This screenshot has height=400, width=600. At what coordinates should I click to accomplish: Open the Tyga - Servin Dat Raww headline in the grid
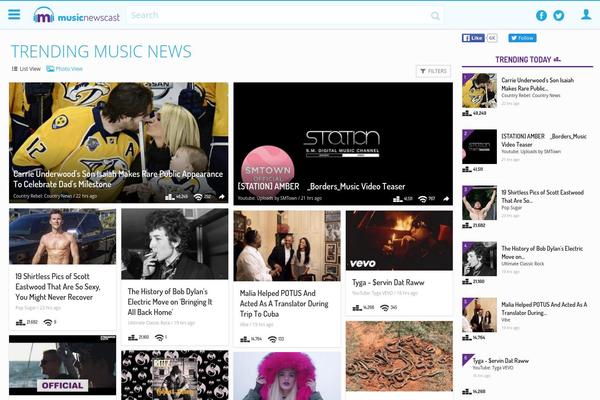click(388, 282)
